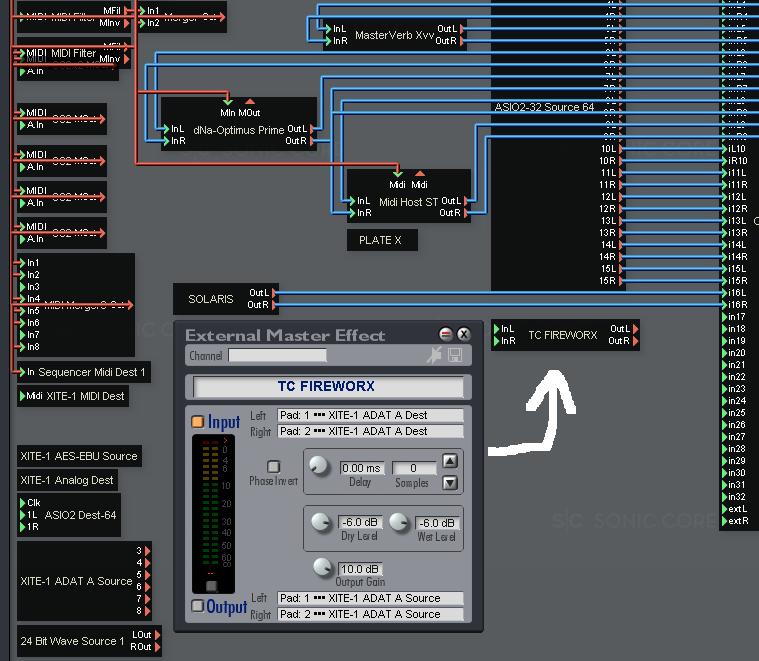This screenshot has width=759, height=661.
Task: Click the extL input port
Action: [x=725, y=509]
